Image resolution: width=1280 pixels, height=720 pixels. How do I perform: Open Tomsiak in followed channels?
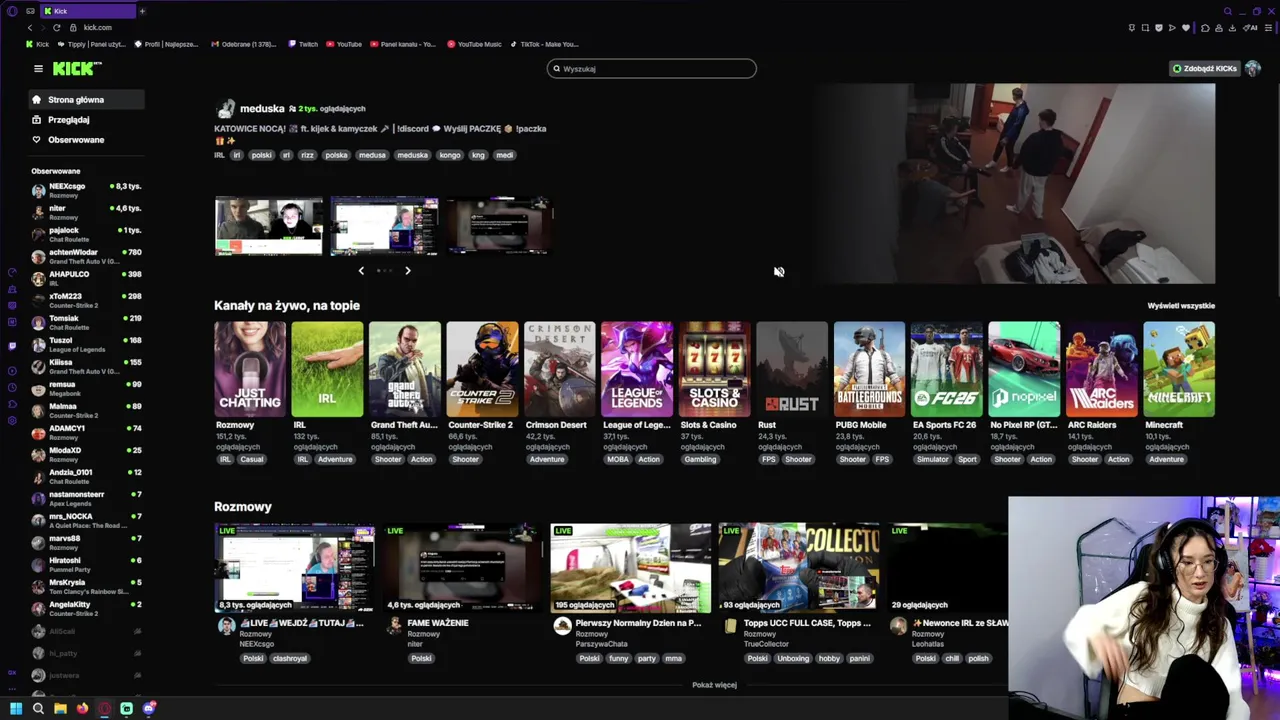tap(87, 322)
